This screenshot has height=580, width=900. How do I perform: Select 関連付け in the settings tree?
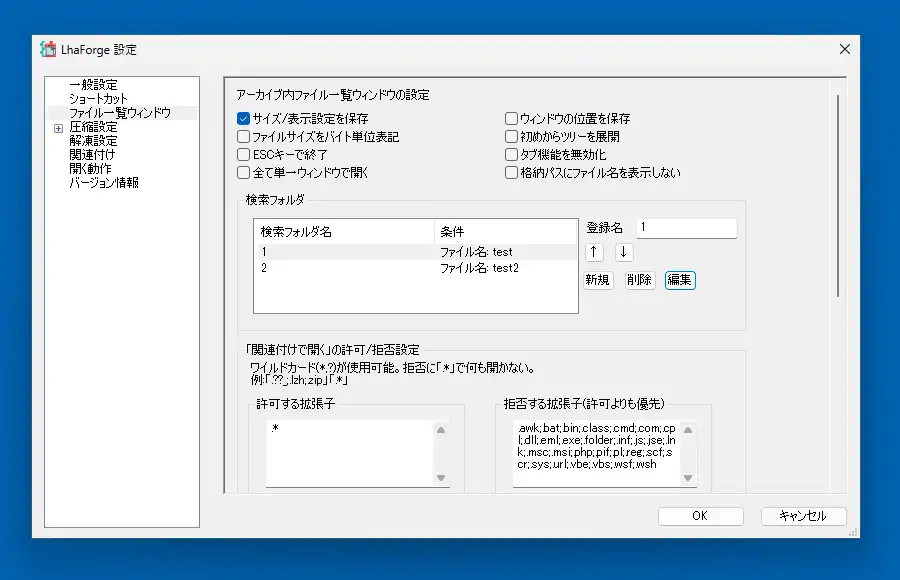click(92, 154)
